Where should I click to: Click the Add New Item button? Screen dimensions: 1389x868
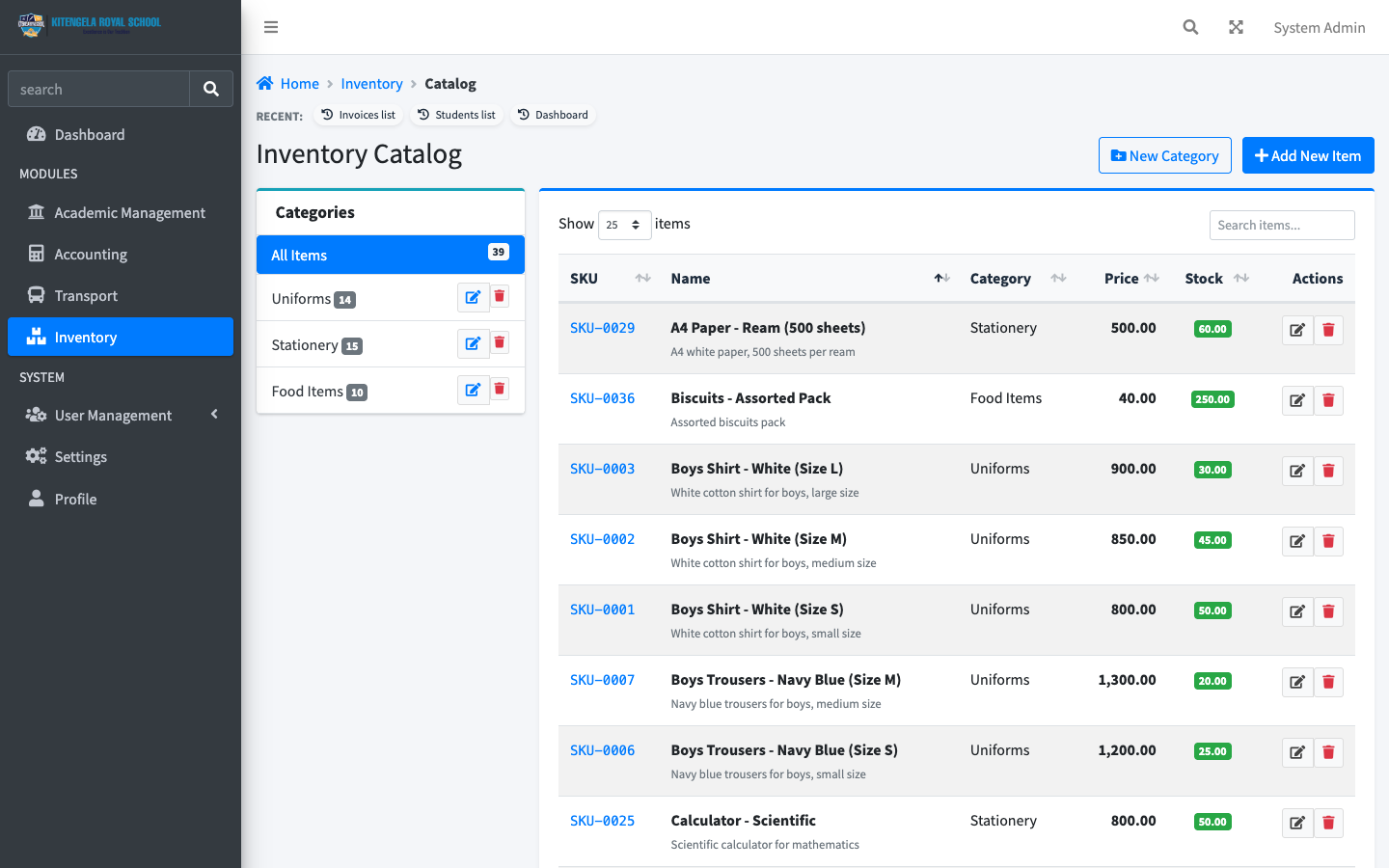(x=1308, y=155)
